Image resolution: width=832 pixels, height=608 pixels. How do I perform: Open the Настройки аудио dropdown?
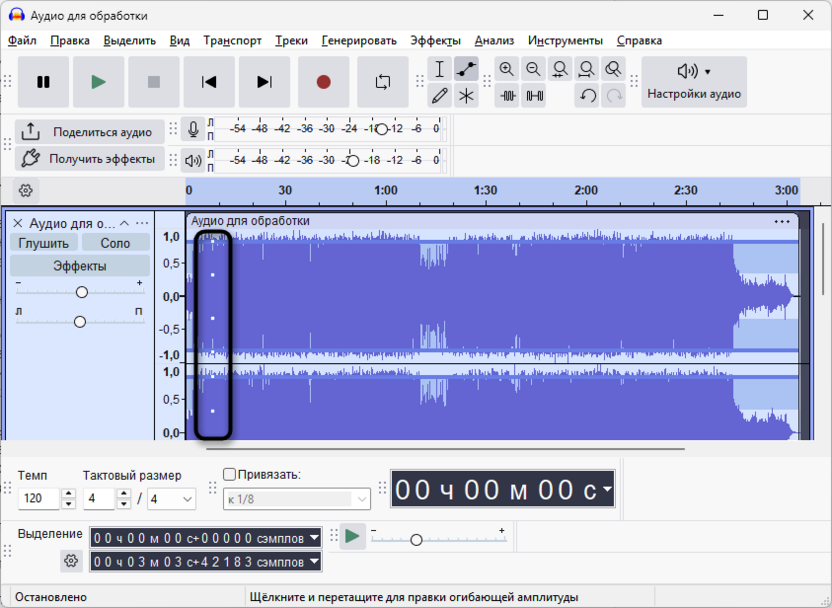[694, 82]
